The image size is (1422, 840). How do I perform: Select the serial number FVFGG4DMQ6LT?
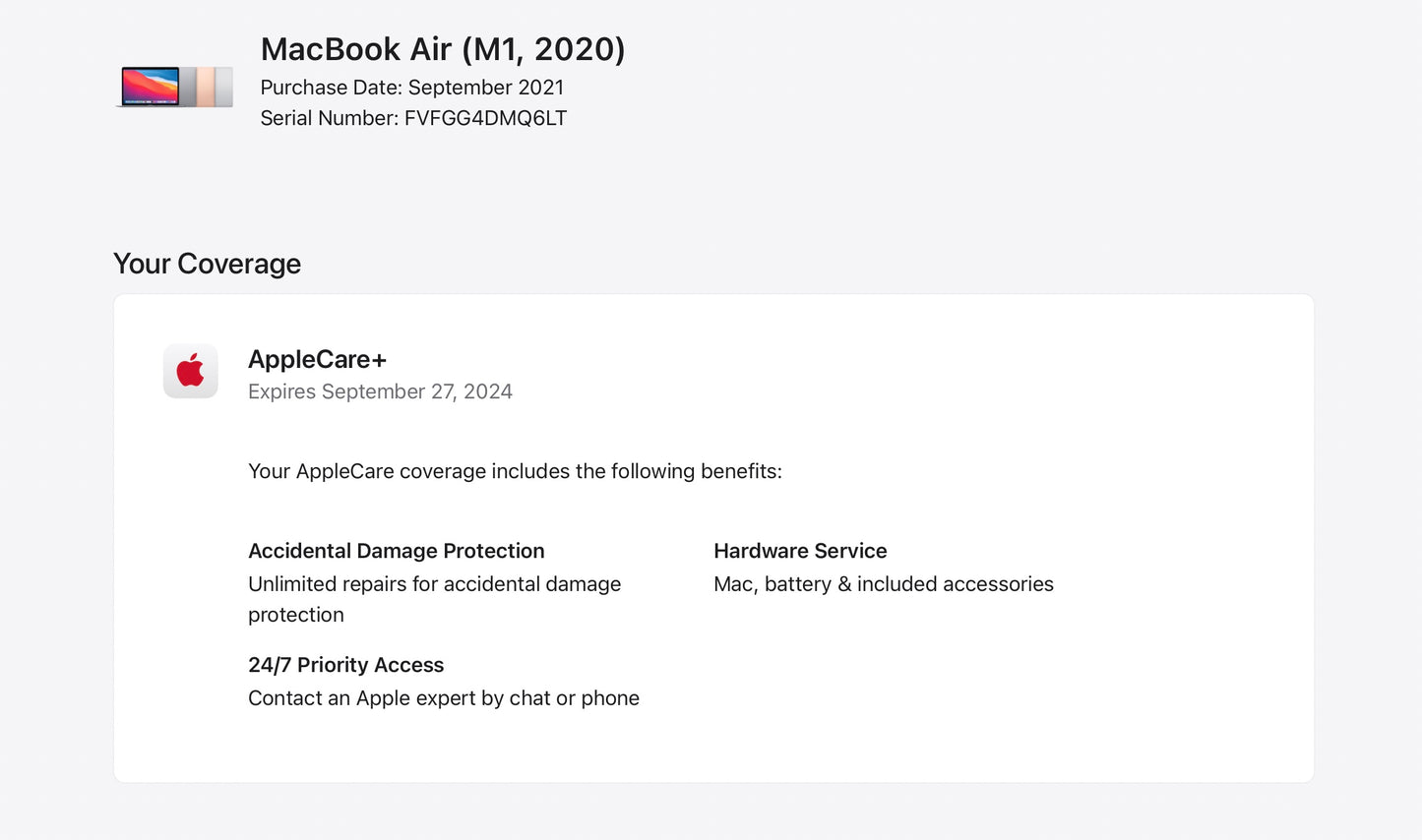pyautogui.click(x=486, y=118)
